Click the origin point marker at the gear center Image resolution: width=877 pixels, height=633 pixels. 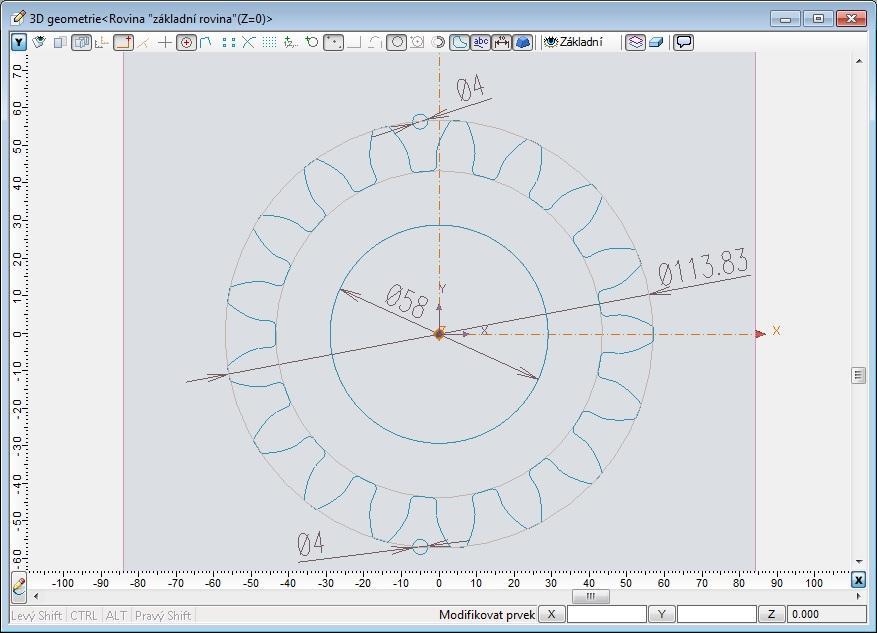(x=439, y=334)
